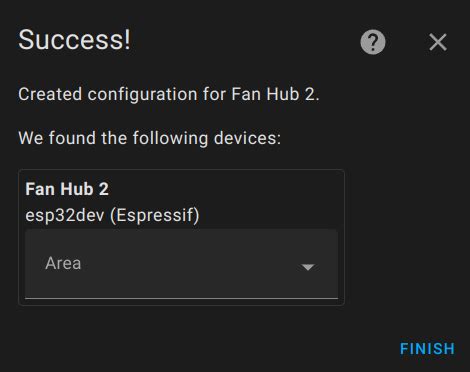470x372 pixels.
Task: Click the word esp32dev in the device card
Action: (x=65, y=216)
